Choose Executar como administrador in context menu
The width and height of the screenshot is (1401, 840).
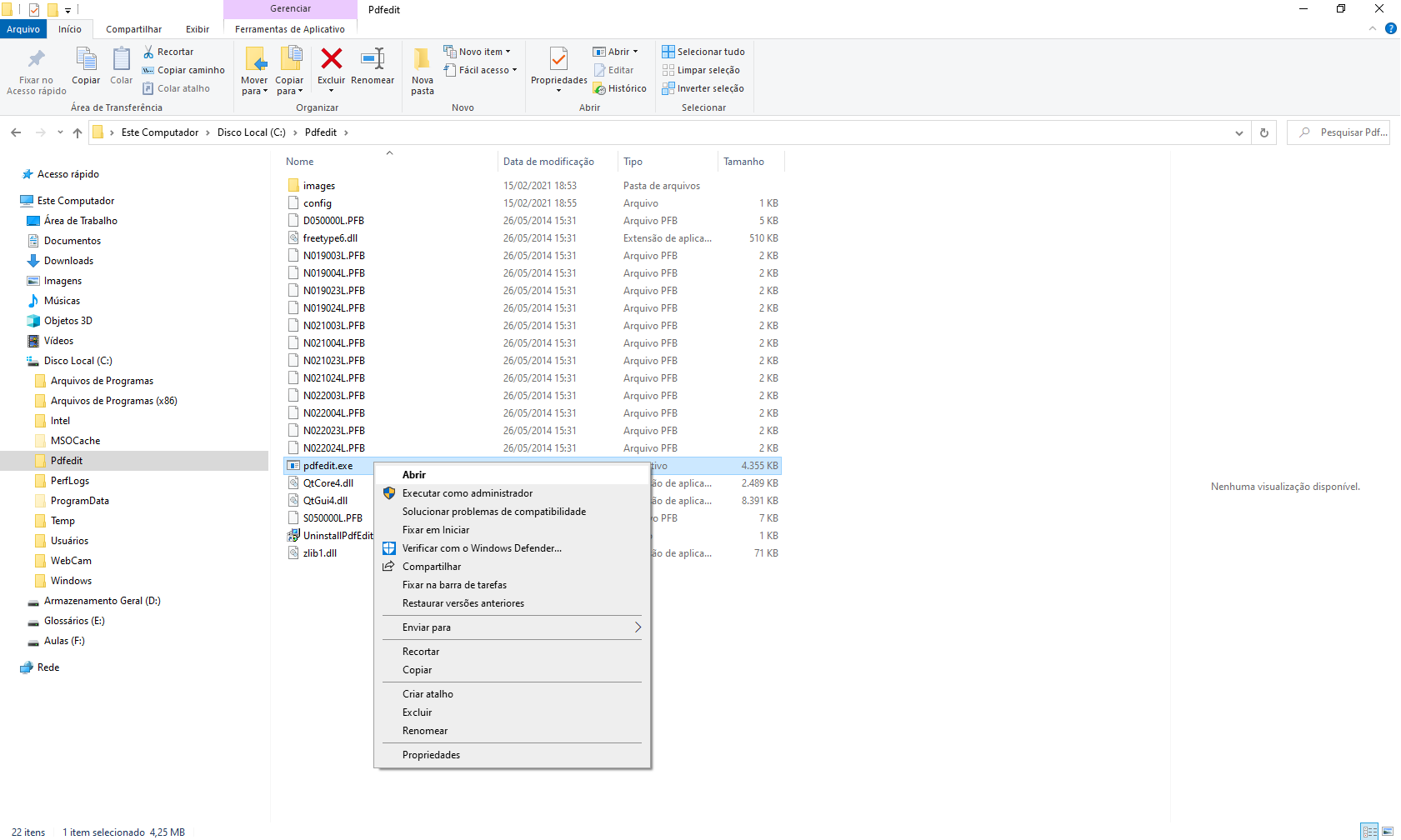click(x=467, y=493)
